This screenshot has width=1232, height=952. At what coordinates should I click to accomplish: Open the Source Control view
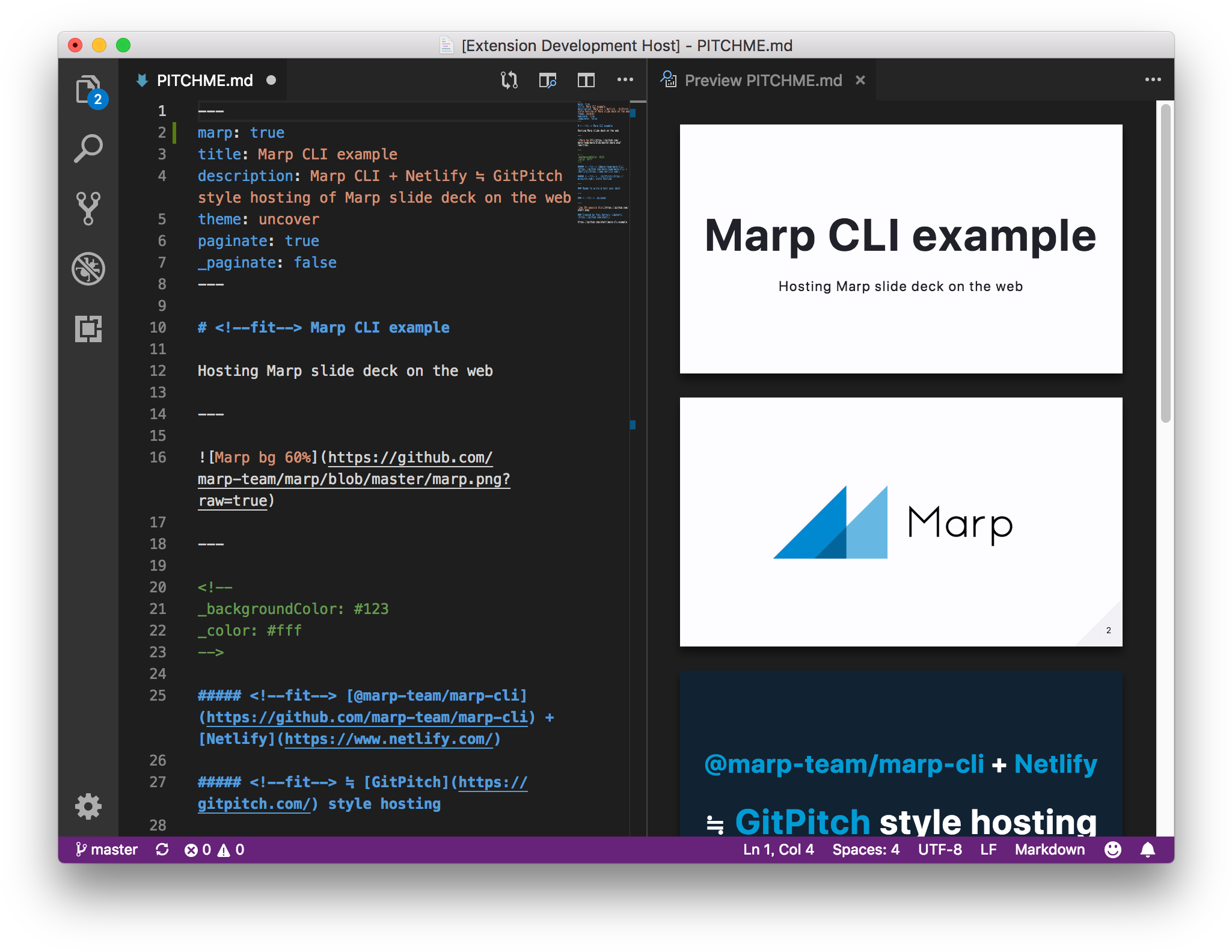[88, 208]
